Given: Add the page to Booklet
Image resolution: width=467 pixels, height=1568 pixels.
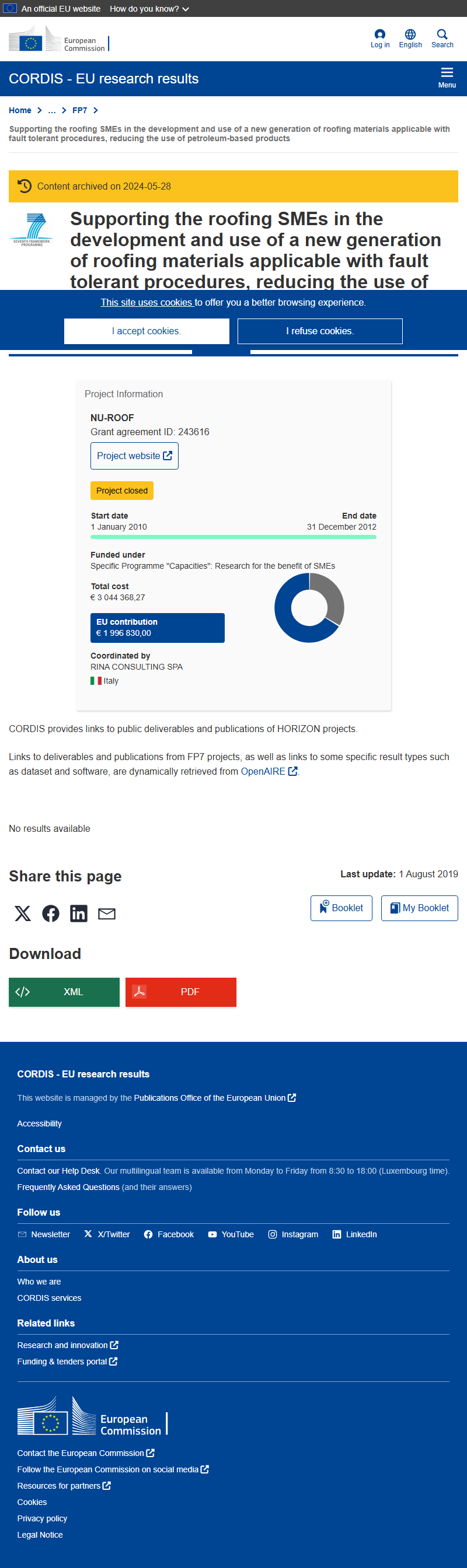Looking at the screenshot, I should tap(341, 908).
